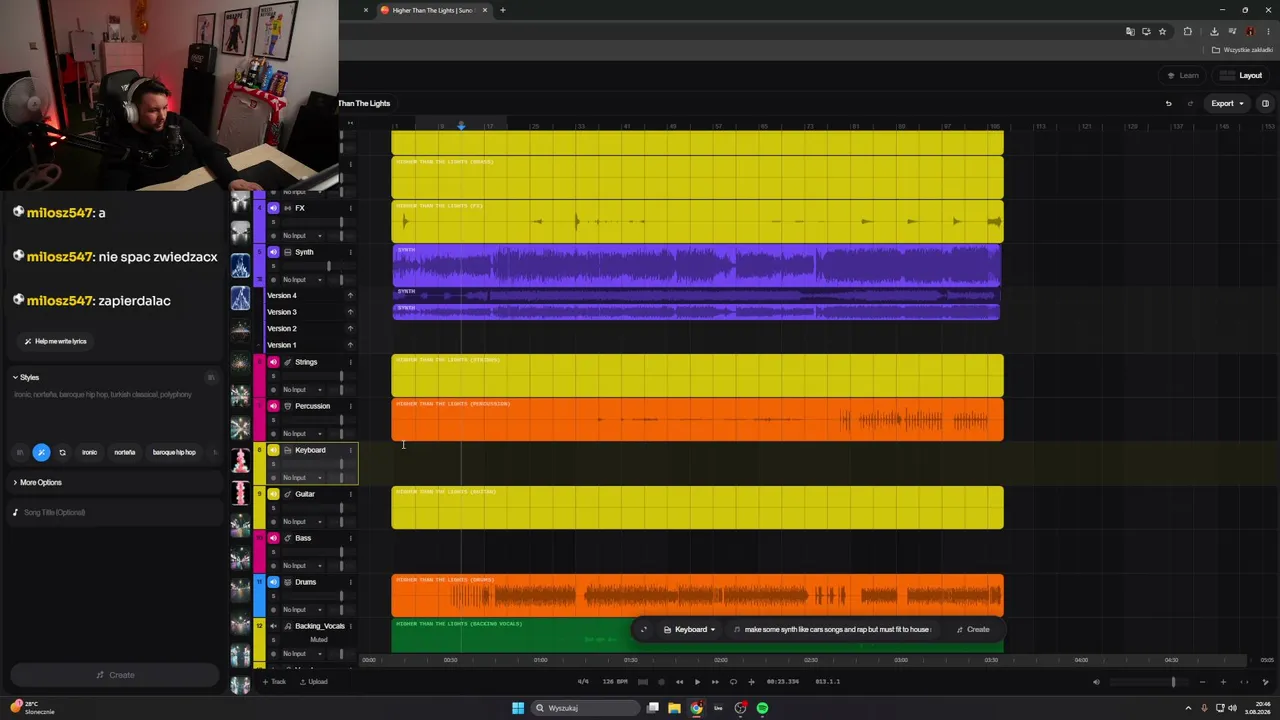This screenshot has width=1280, height=720.
Task: Click the Create button in the left panel
Action: point(114,675)
